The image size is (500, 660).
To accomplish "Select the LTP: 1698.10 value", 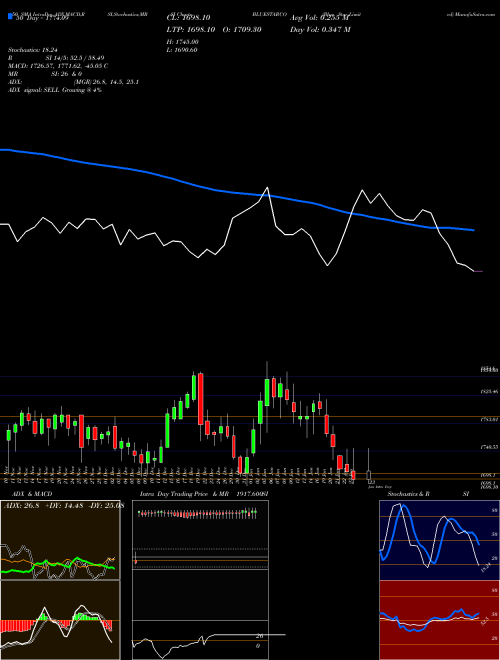I will point(191,29).
